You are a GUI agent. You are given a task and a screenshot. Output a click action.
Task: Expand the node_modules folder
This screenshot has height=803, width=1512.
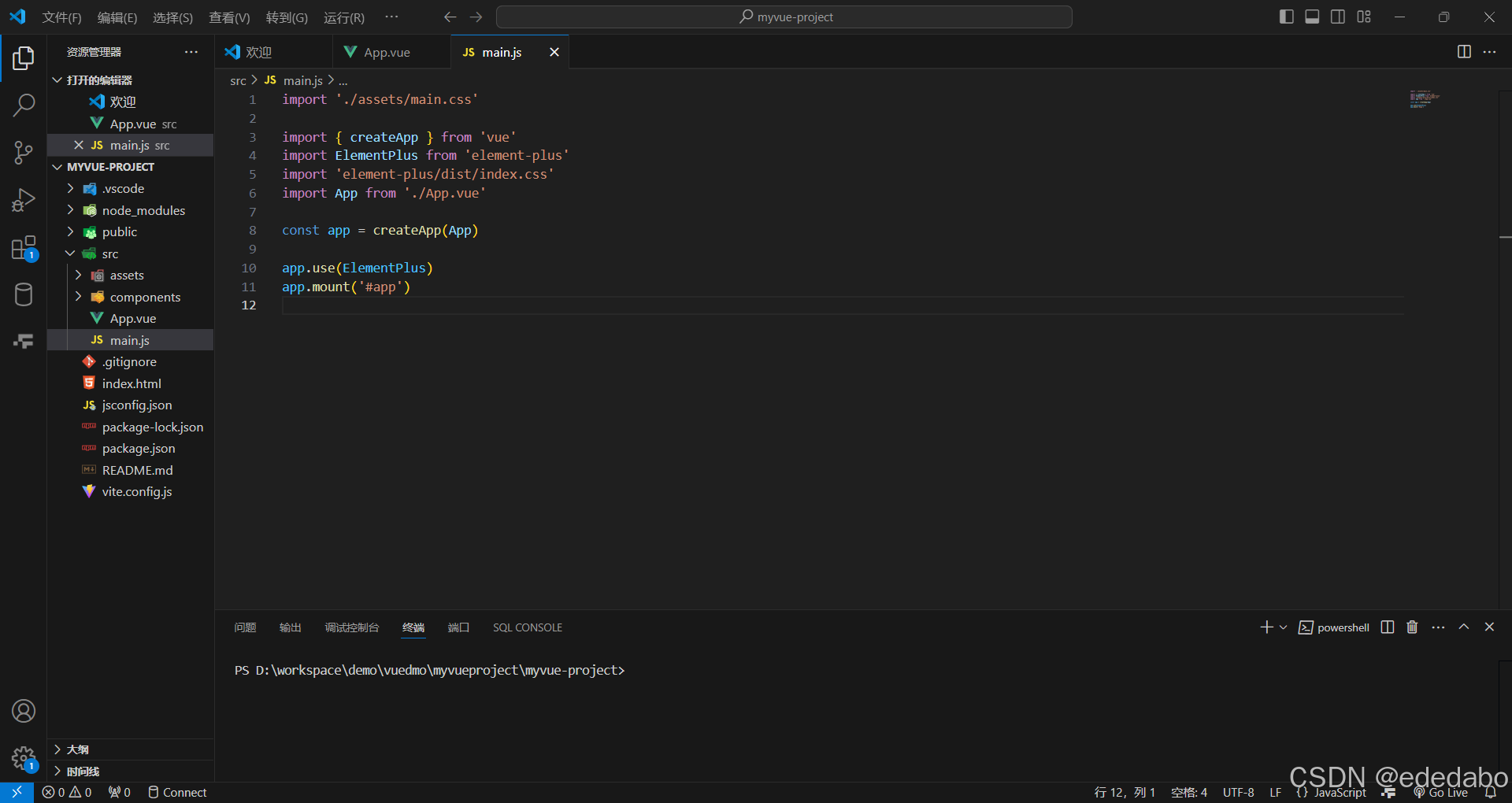coord(70,210)
